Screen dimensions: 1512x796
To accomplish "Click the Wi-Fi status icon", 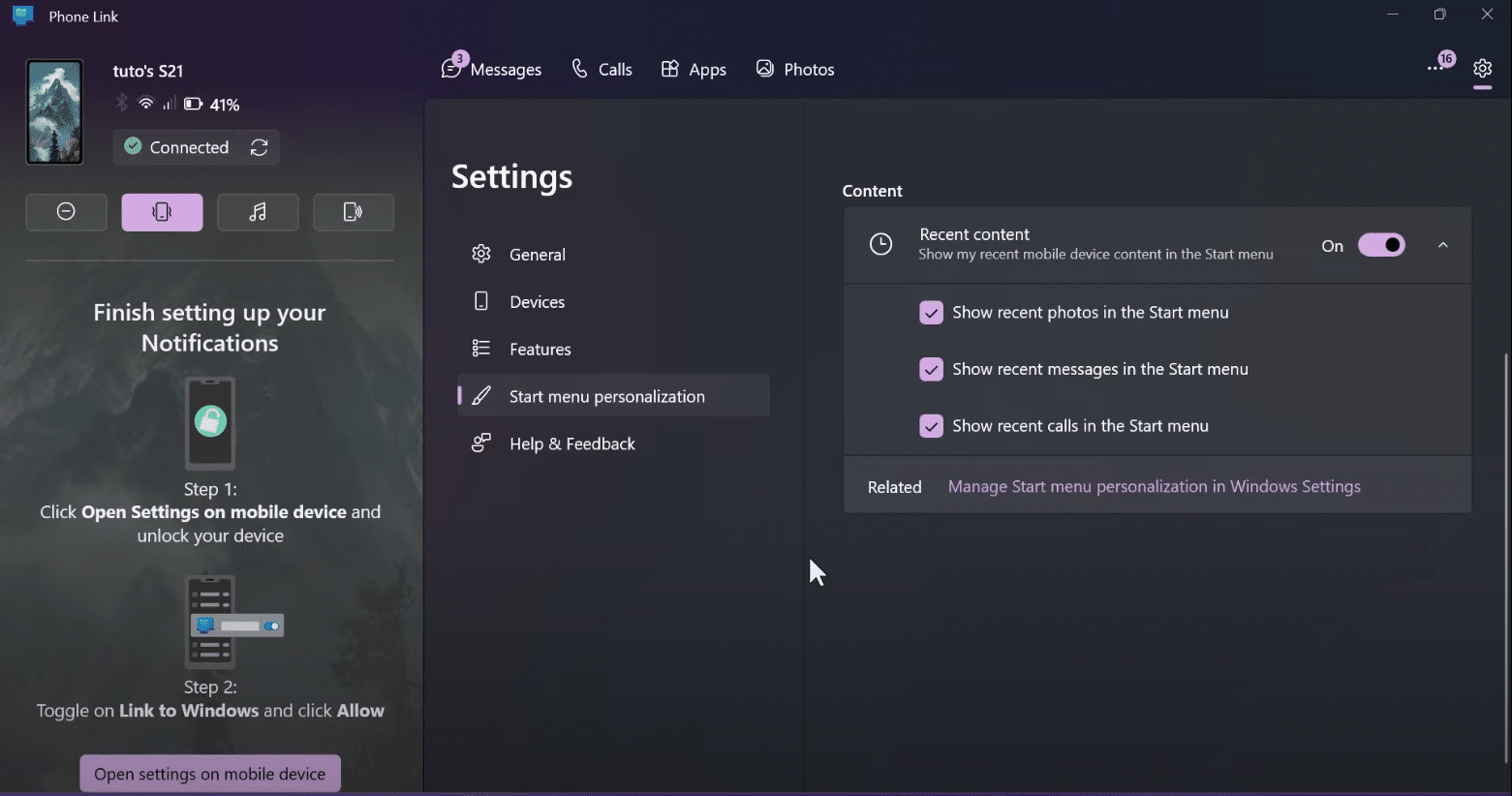I will [x=146, y=104].
